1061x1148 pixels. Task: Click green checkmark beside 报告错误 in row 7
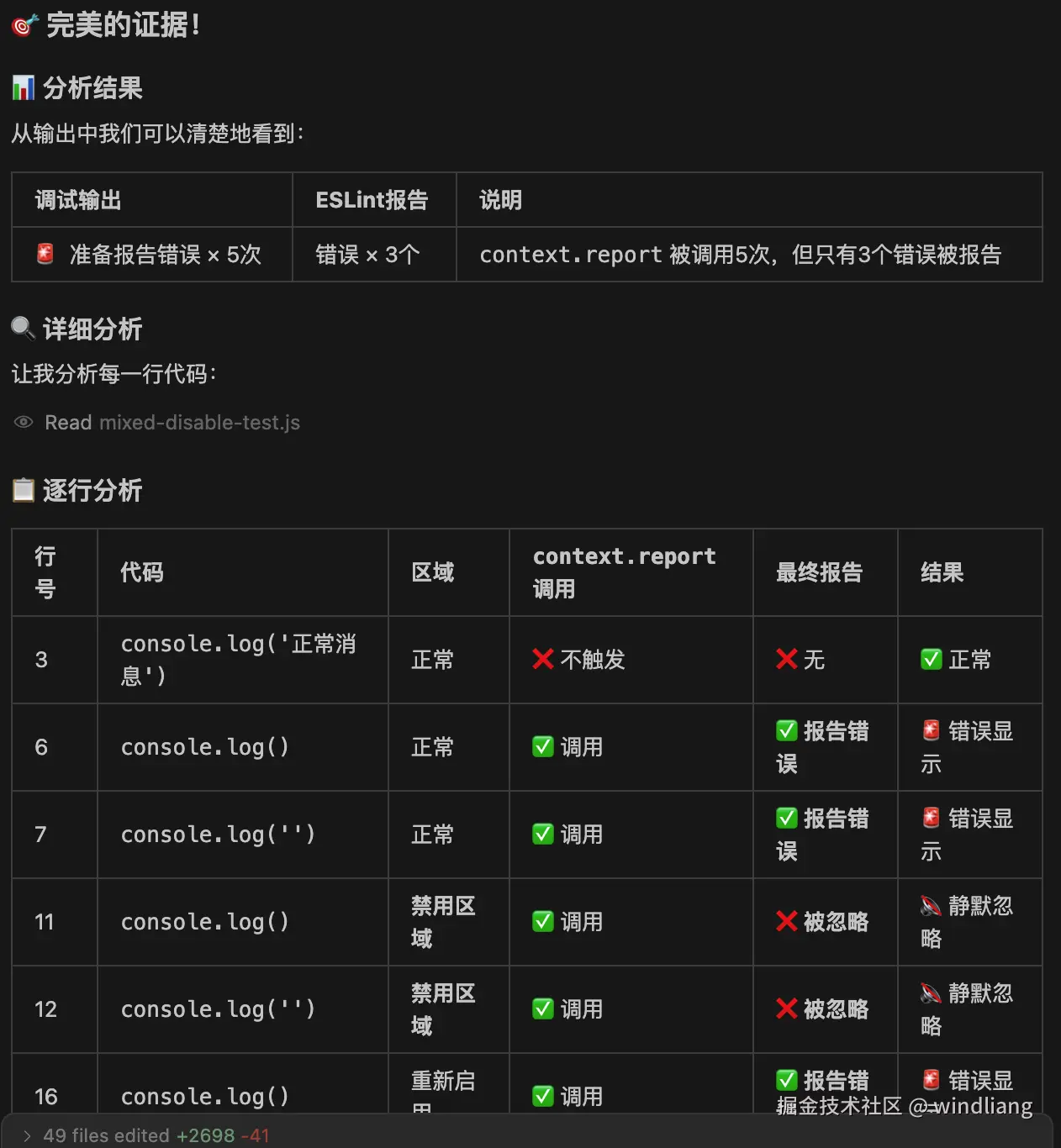787,818
